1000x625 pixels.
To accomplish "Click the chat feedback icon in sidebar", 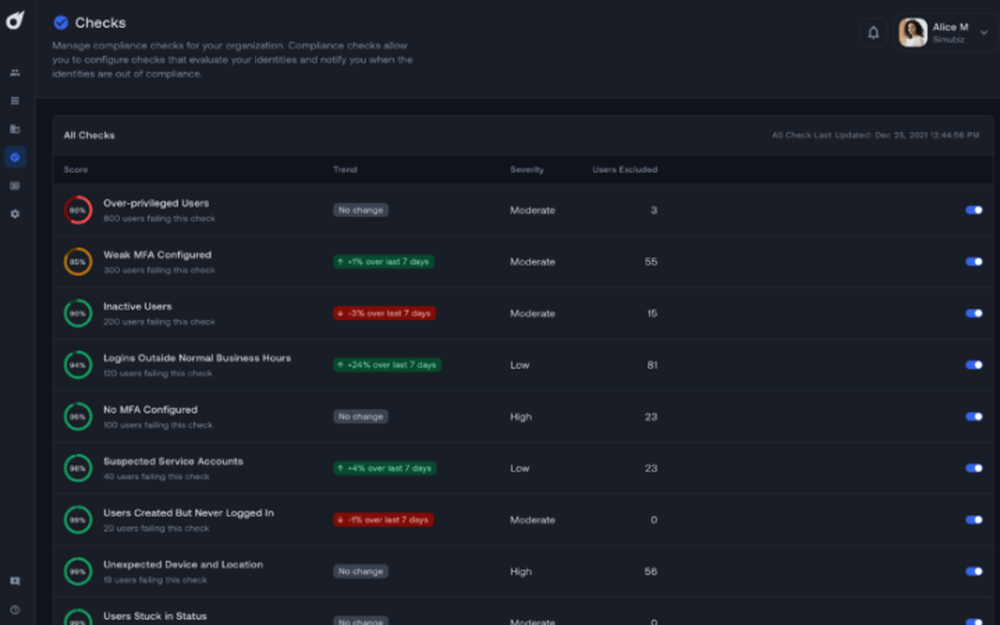I will pos(15,581).
